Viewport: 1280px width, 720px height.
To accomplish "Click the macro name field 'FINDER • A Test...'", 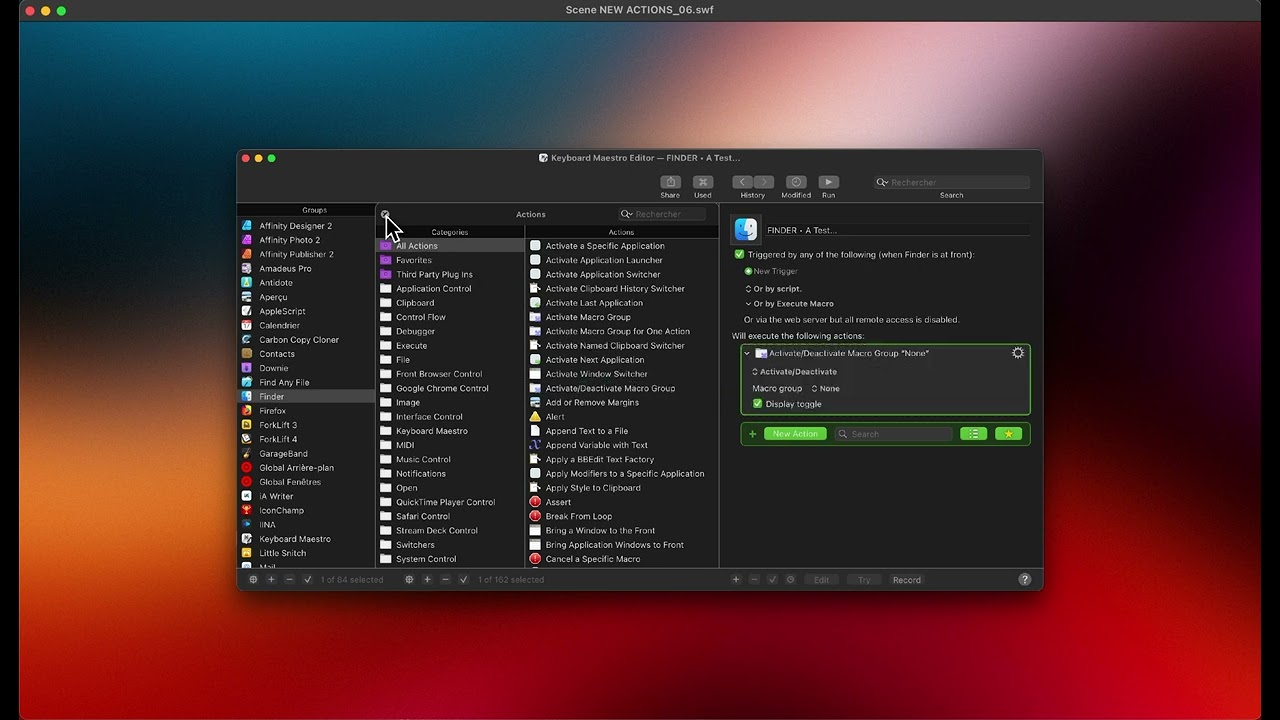I will point(898,230).
